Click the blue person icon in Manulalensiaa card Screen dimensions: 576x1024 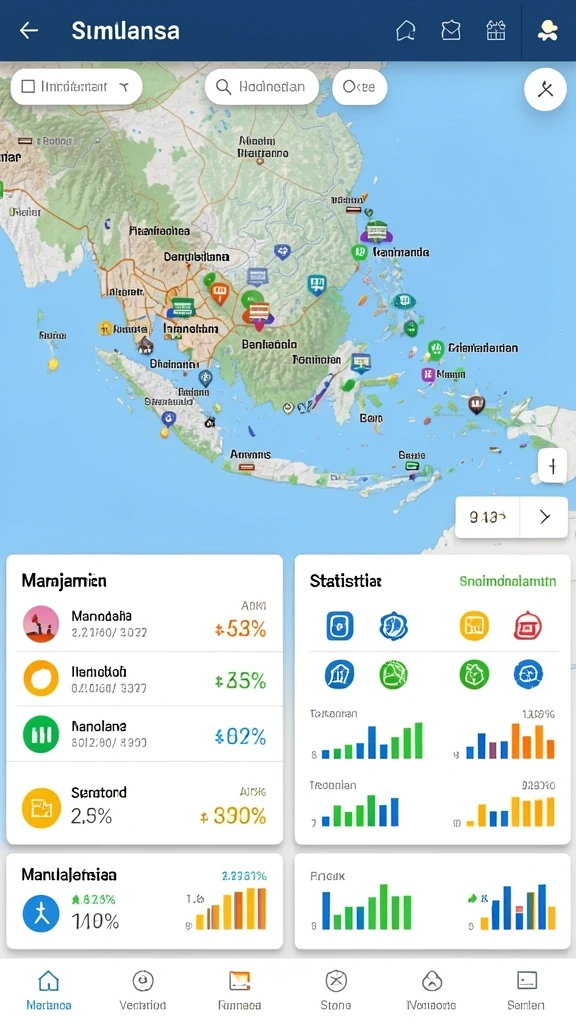tap(41, 913)
